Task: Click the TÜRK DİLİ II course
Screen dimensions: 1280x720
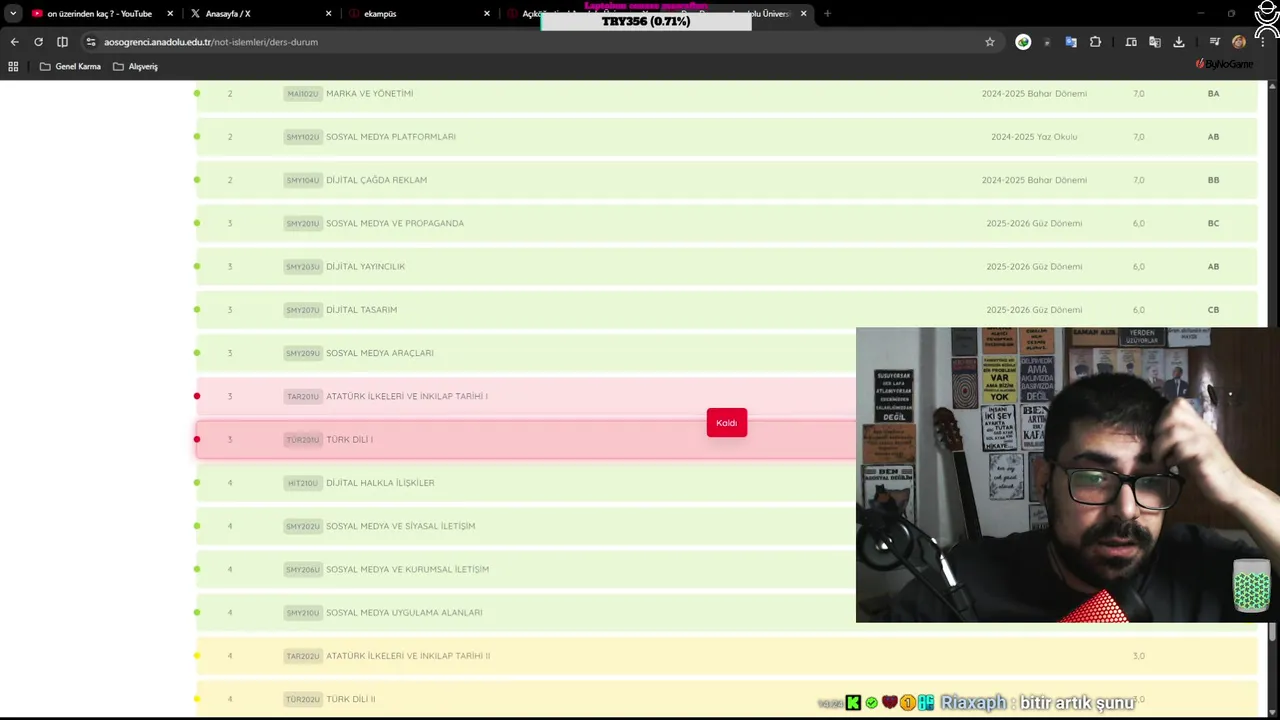Action: tap(350, 699)
